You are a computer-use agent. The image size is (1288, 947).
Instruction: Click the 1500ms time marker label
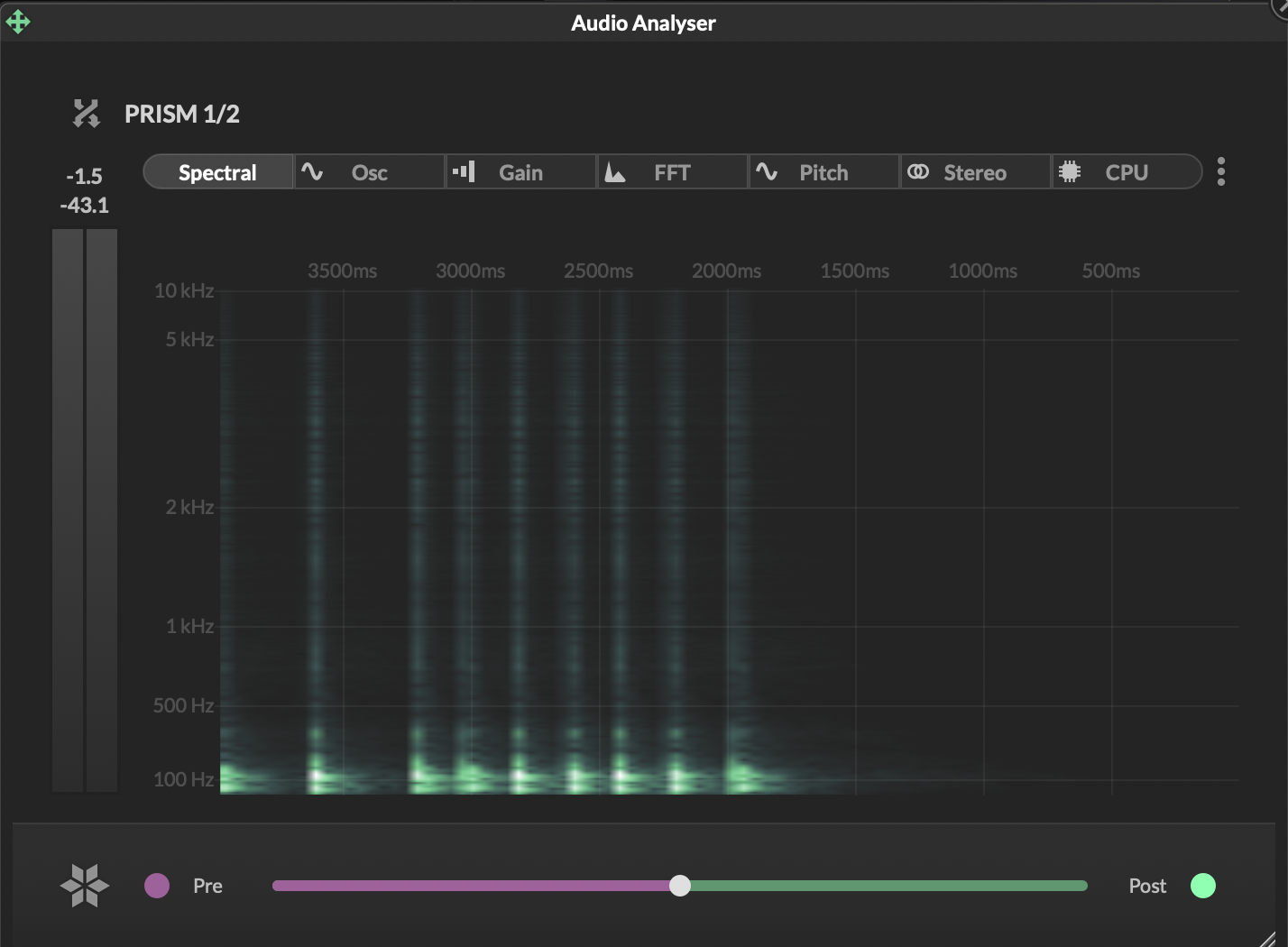tap(855, 271)
